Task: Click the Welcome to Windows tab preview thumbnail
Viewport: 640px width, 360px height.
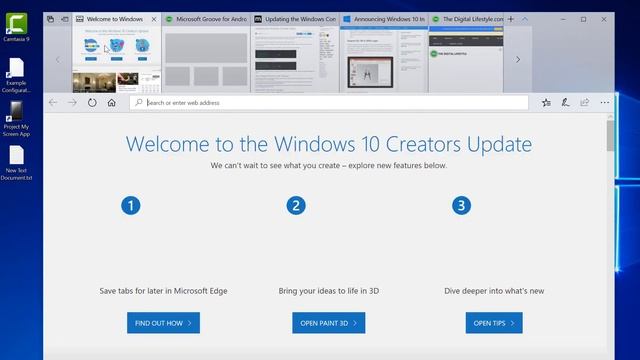Action: (117, 60)
